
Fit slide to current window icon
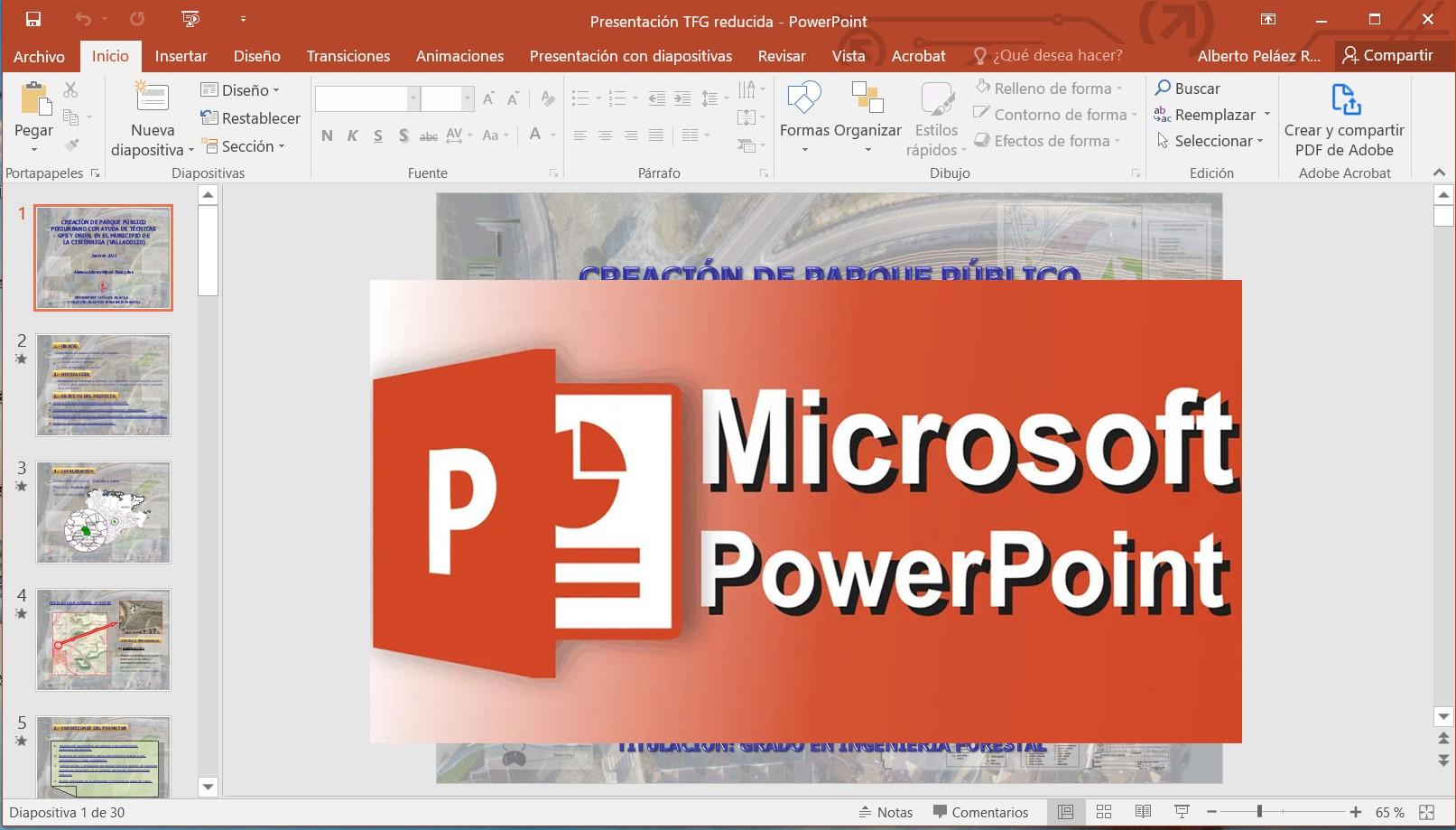[x=1426, y=812]
